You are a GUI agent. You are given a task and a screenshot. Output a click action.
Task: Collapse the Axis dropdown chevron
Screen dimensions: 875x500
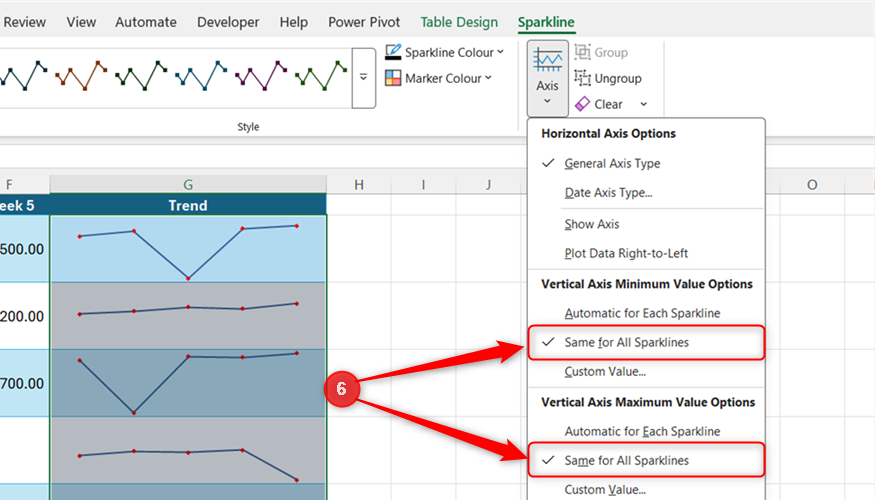click(x=547, y=101)
